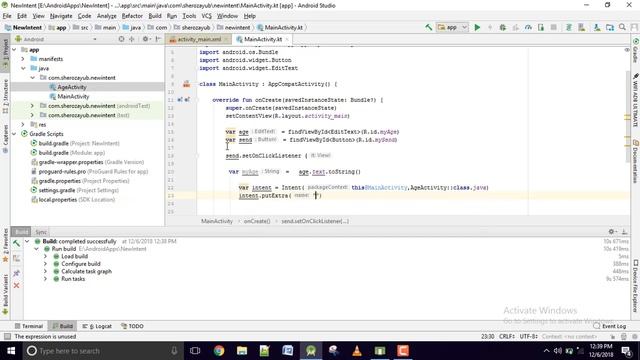Click onCreate() in the editor breadcrumb
This screenshot has width=640, height=360.
pyautogui.click(x=257, y=221)
